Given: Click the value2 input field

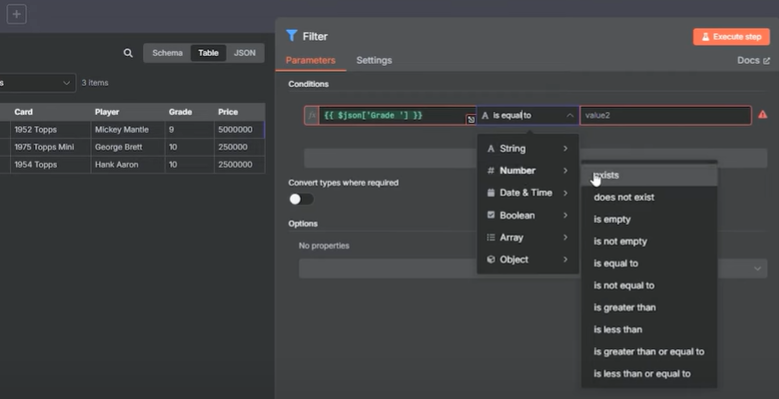Looking at the screenshot, I should (x=665, y=115).
